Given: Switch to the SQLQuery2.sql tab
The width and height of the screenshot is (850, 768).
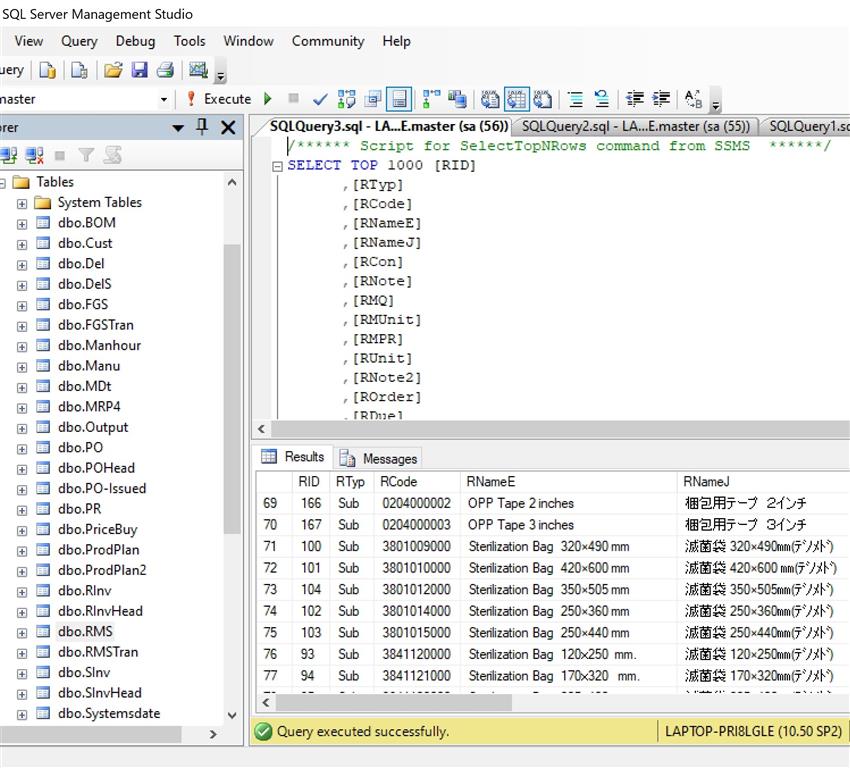Looking at the screenshot, I should [635, 126].
